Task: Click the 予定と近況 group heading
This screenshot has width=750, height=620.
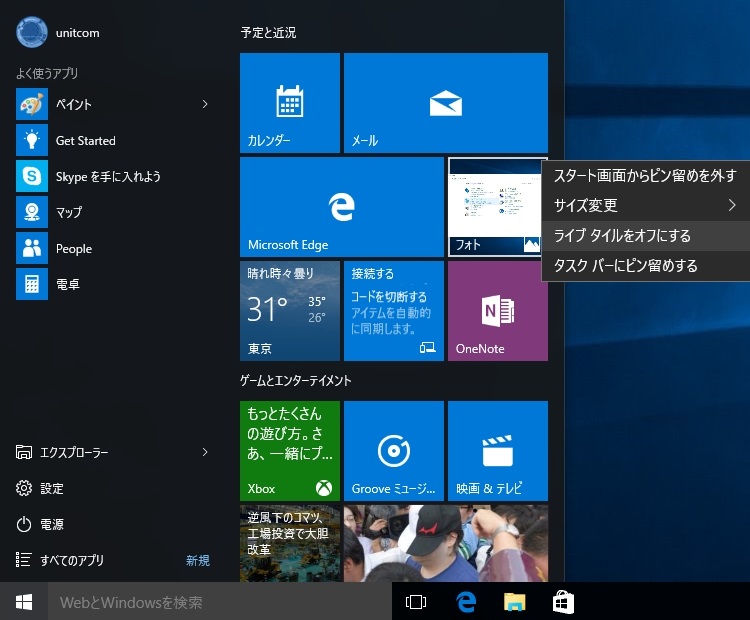Action: coord(268,33)
